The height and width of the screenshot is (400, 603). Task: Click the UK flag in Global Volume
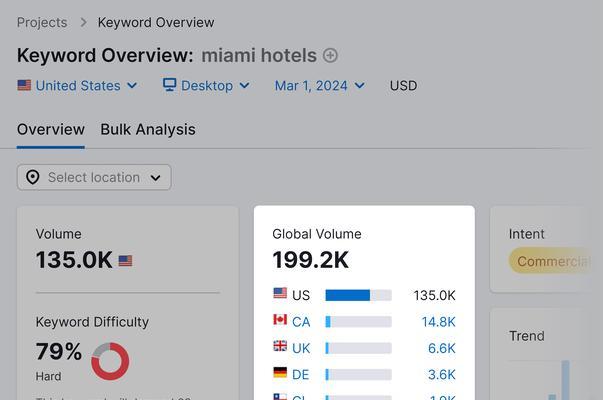[x=280, y=347]
